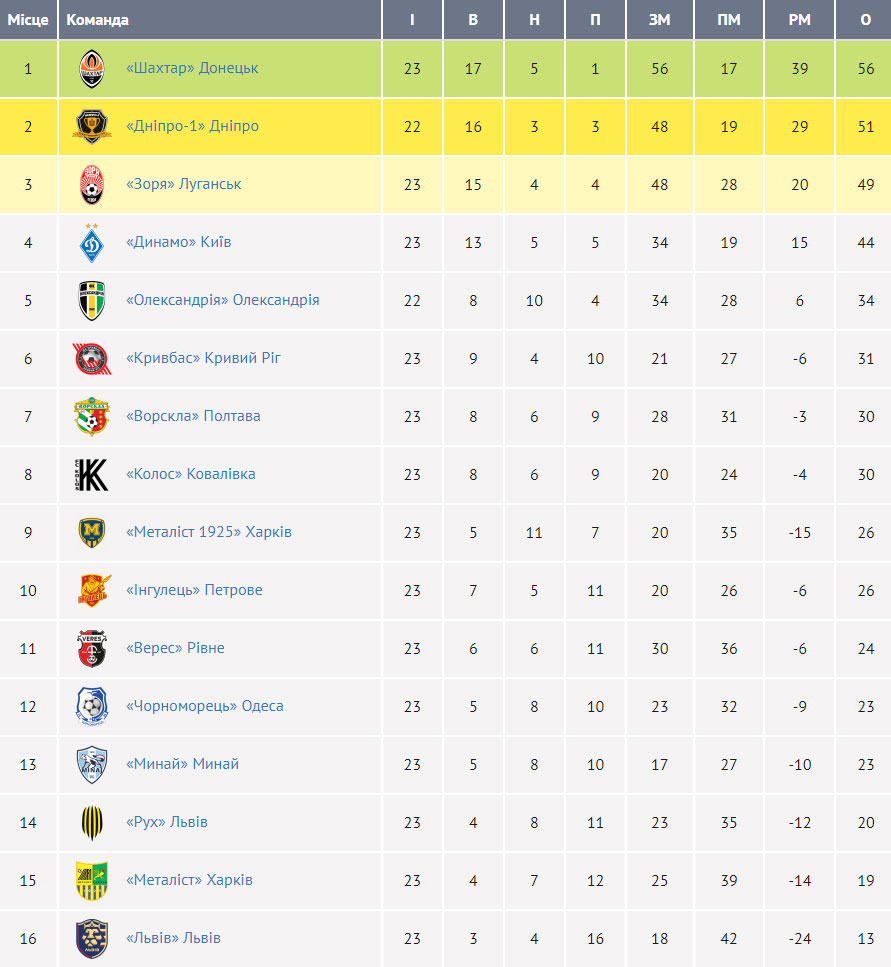Click the Місце column header

pos(28,20)
